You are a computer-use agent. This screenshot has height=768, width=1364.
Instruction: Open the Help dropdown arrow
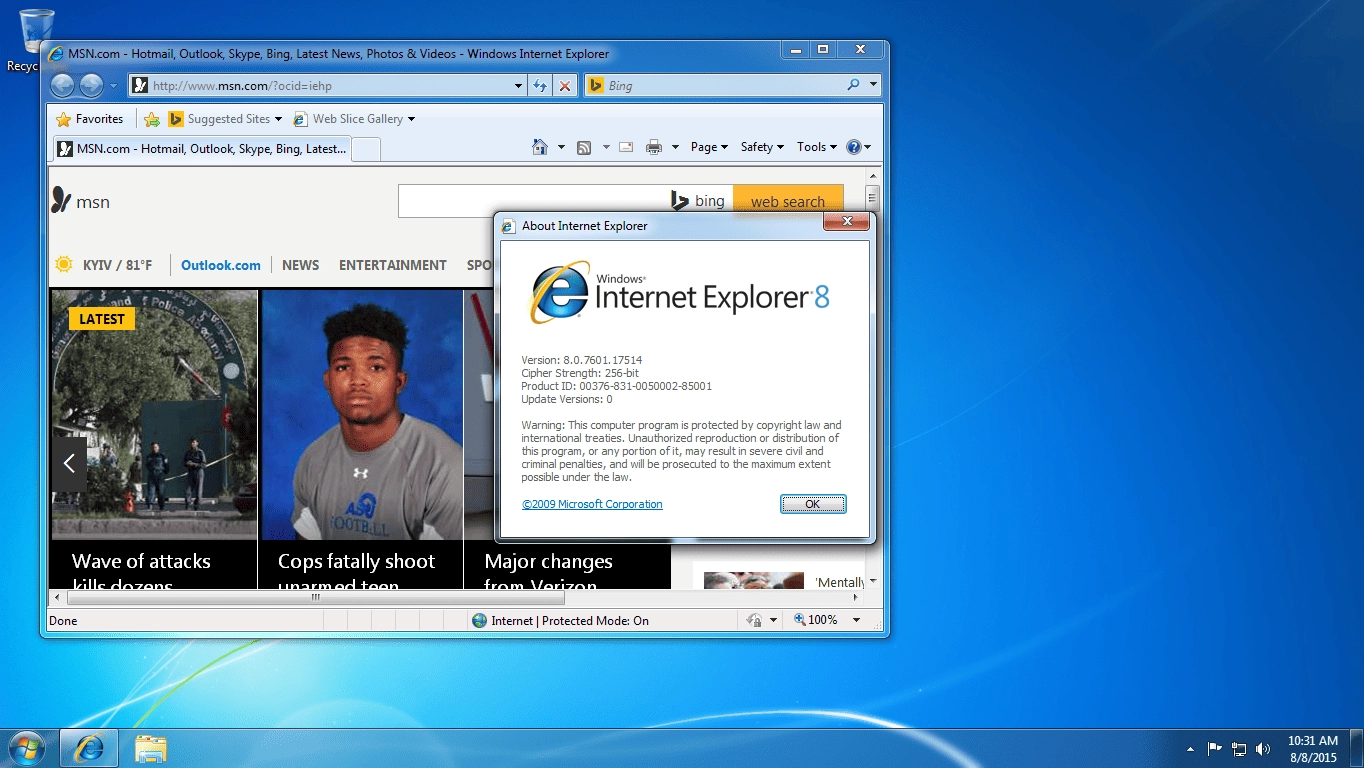[x=868, y=147]
